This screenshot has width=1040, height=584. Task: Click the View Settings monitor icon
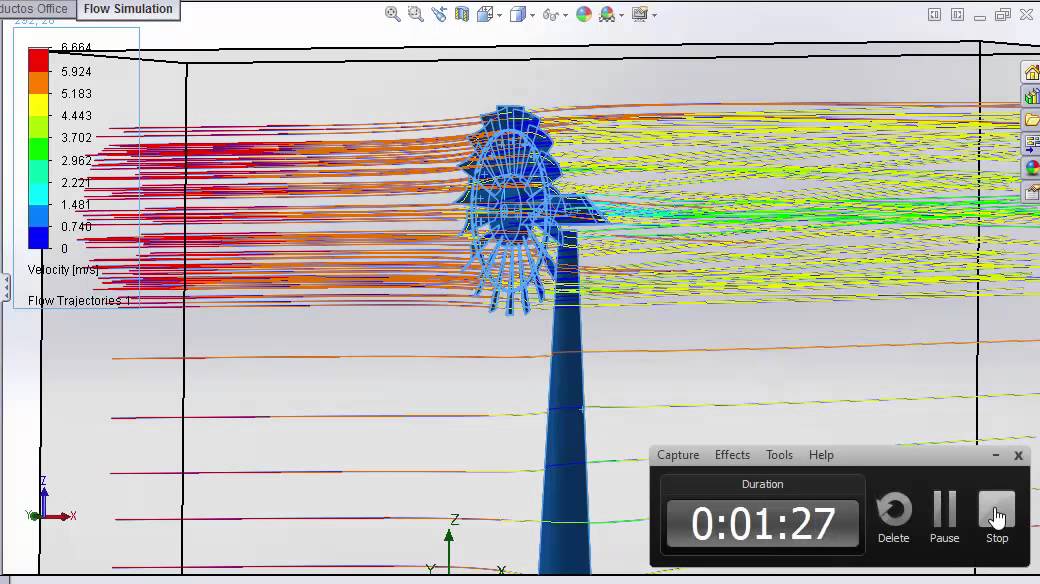pos(639,14)
